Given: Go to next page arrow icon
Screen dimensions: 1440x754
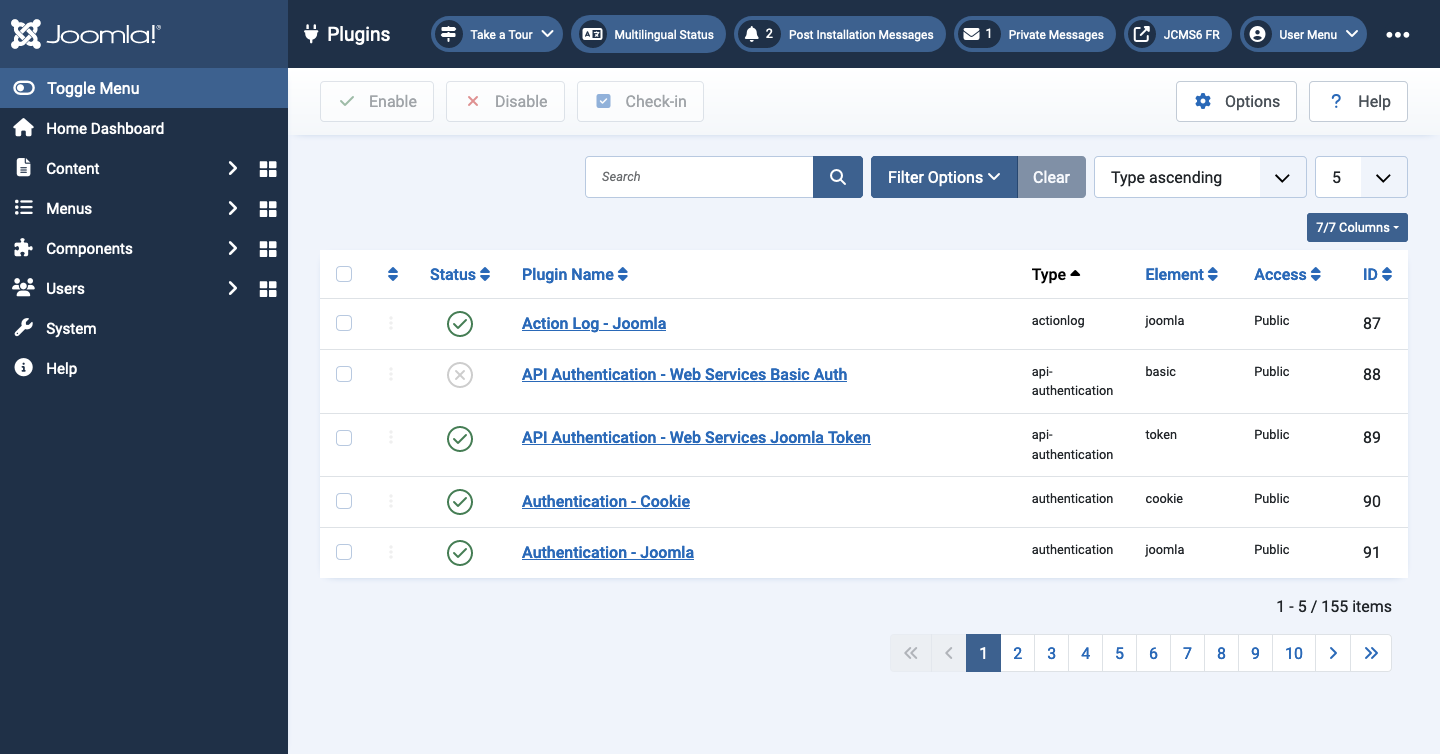Looking at the screenshot, I should (1333, 653).
